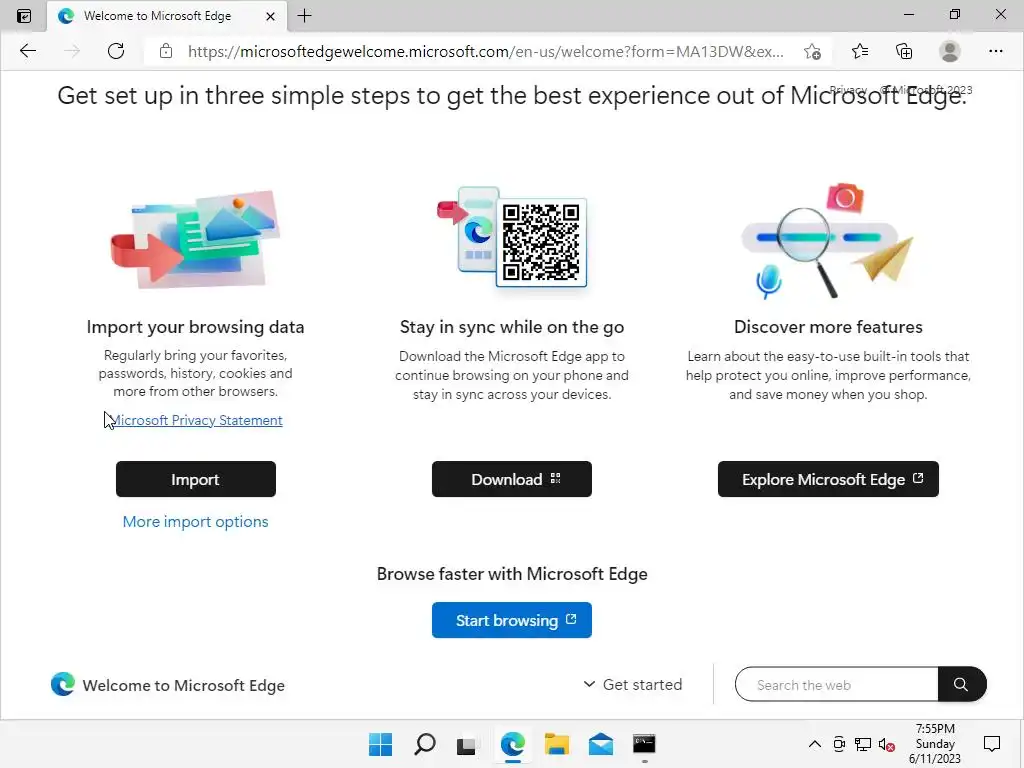Click the Start browsing button
This screenshot has width=1024, height=768.
click(511, 620)
